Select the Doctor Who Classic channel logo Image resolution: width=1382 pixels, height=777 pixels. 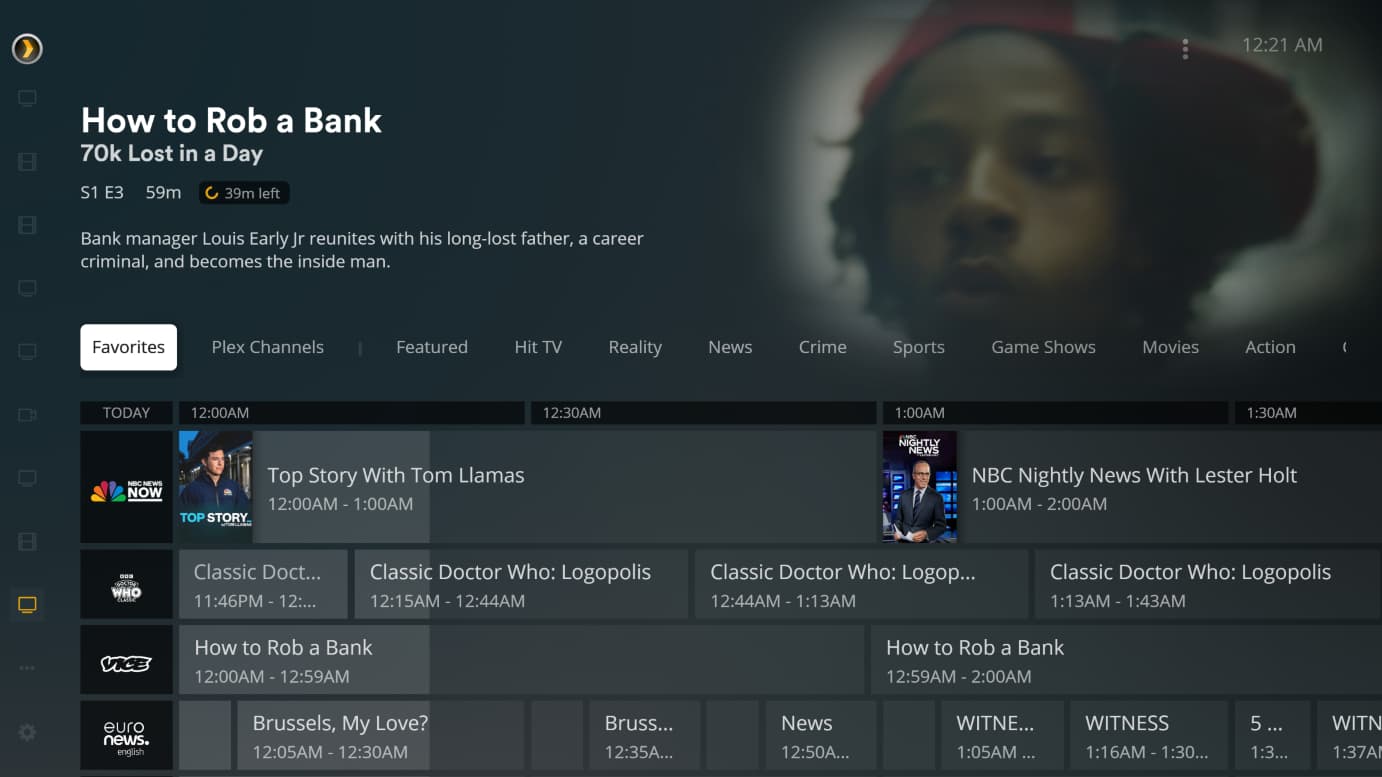pos(126,584)
